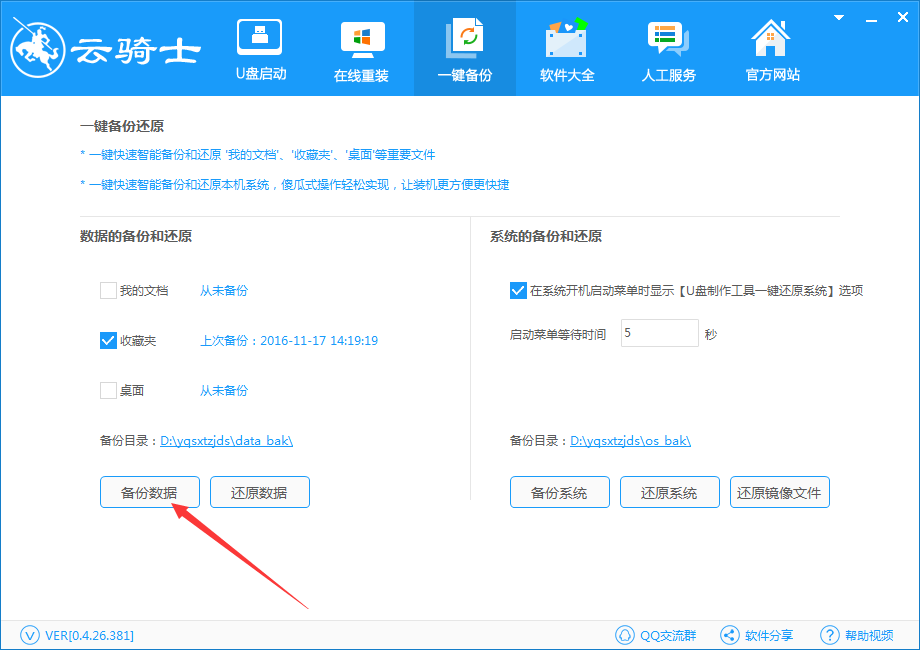Open the 软件大全 box icon
This screenshot has width=920, height=650.
566,38
